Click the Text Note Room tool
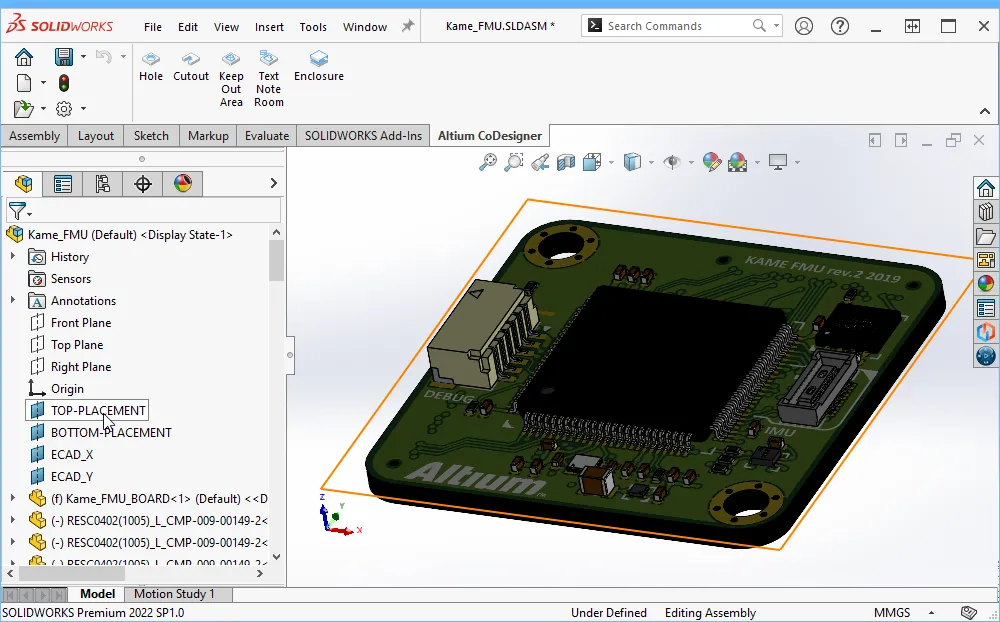This screenshot has height=622, width=1000. [268, 80]
